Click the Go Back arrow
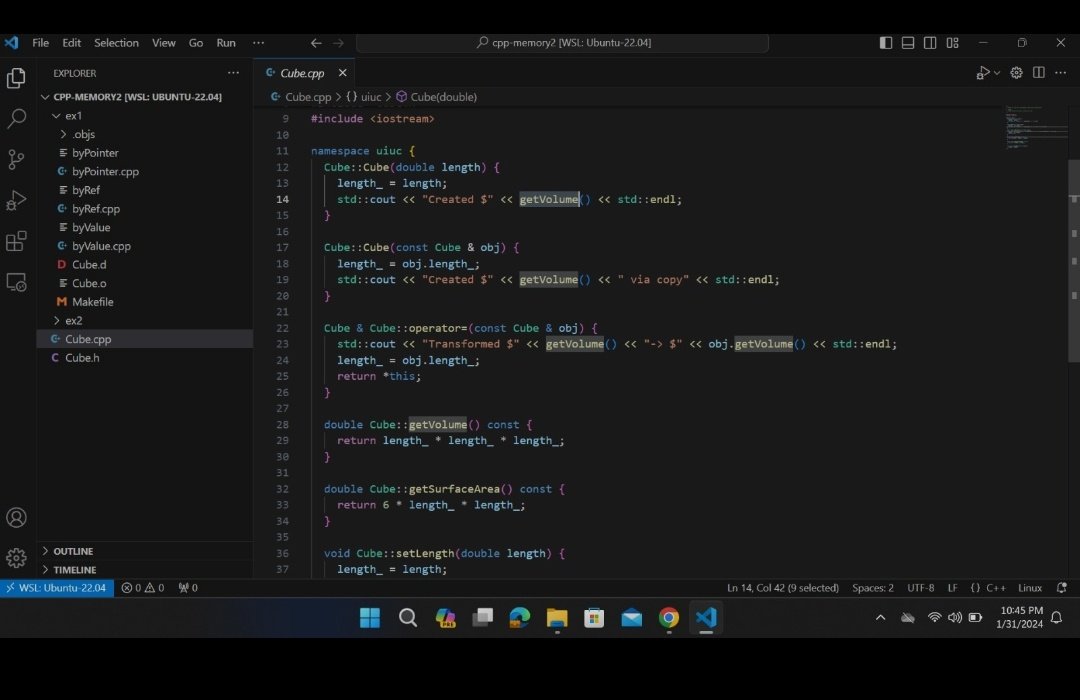Viewport: 1080px width, 700px height. coord(316,43)
